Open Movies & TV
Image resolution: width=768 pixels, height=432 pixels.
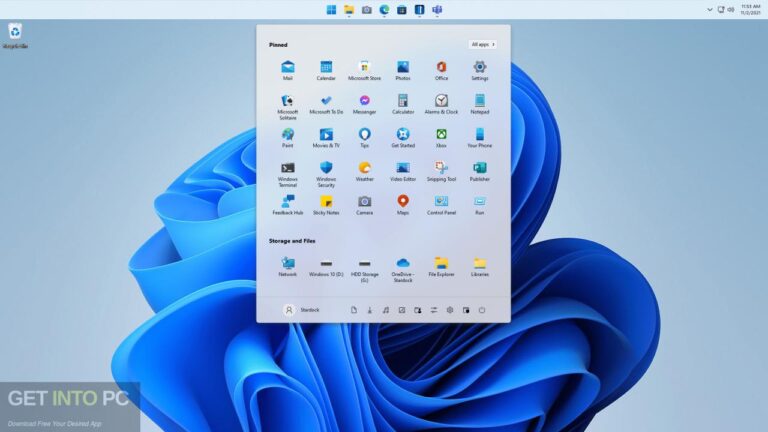coord(326,138)
